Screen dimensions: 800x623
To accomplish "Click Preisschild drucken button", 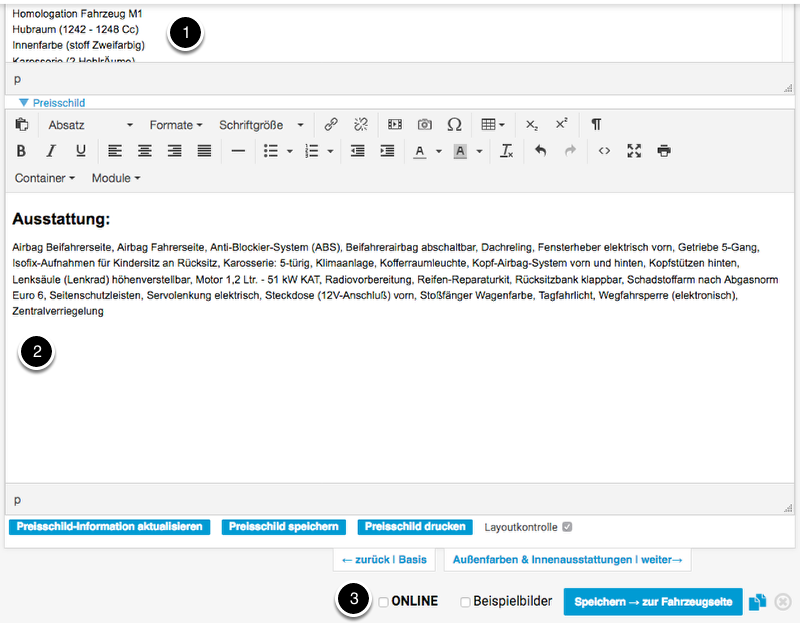I will pyautogui.click(x=415, y=527).
